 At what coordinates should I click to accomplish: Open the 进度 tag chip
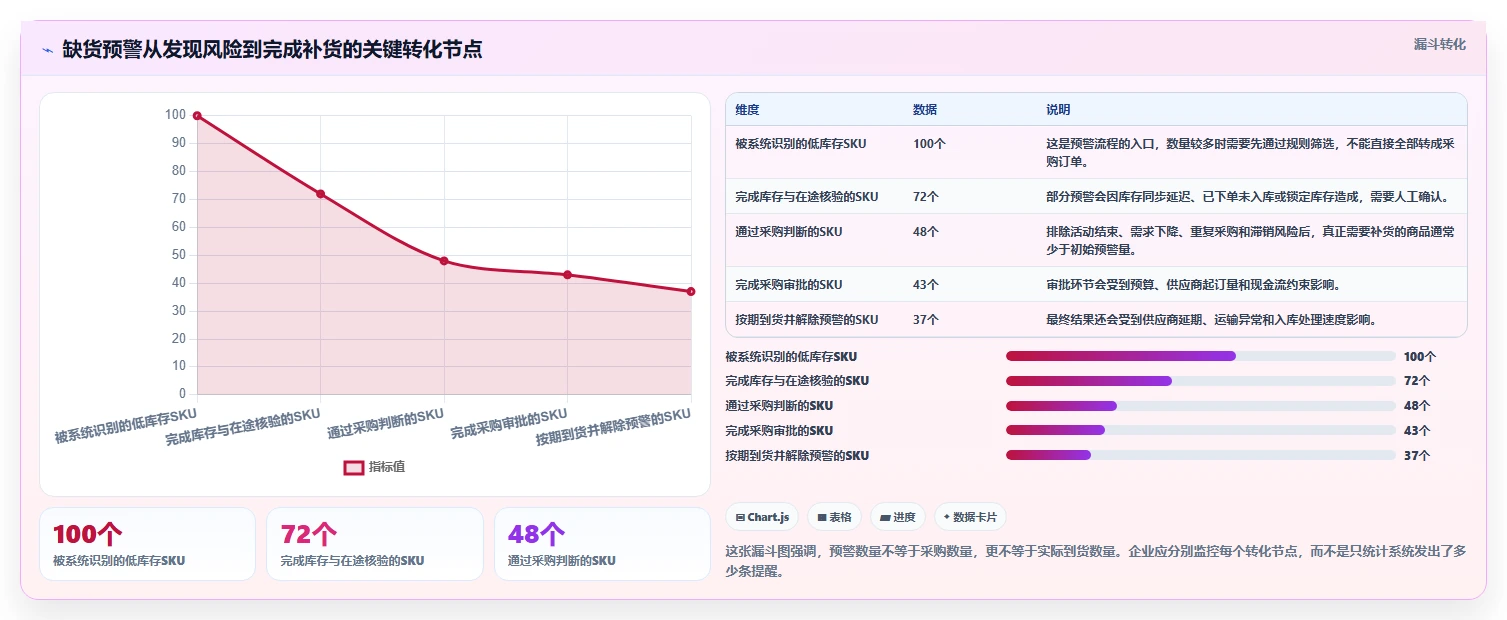click(x=898, y=517)
